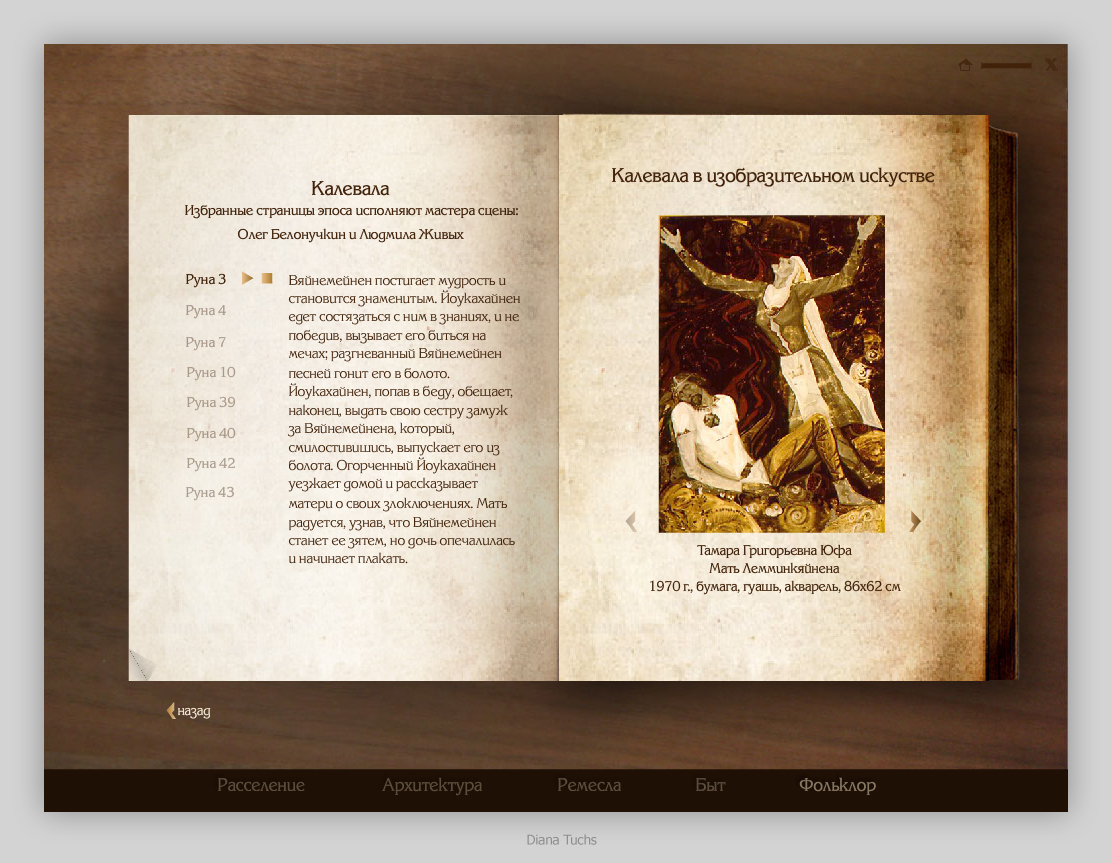Click the Diana Tuchs credit text
1112x863 pixels.
pos(562,840)
